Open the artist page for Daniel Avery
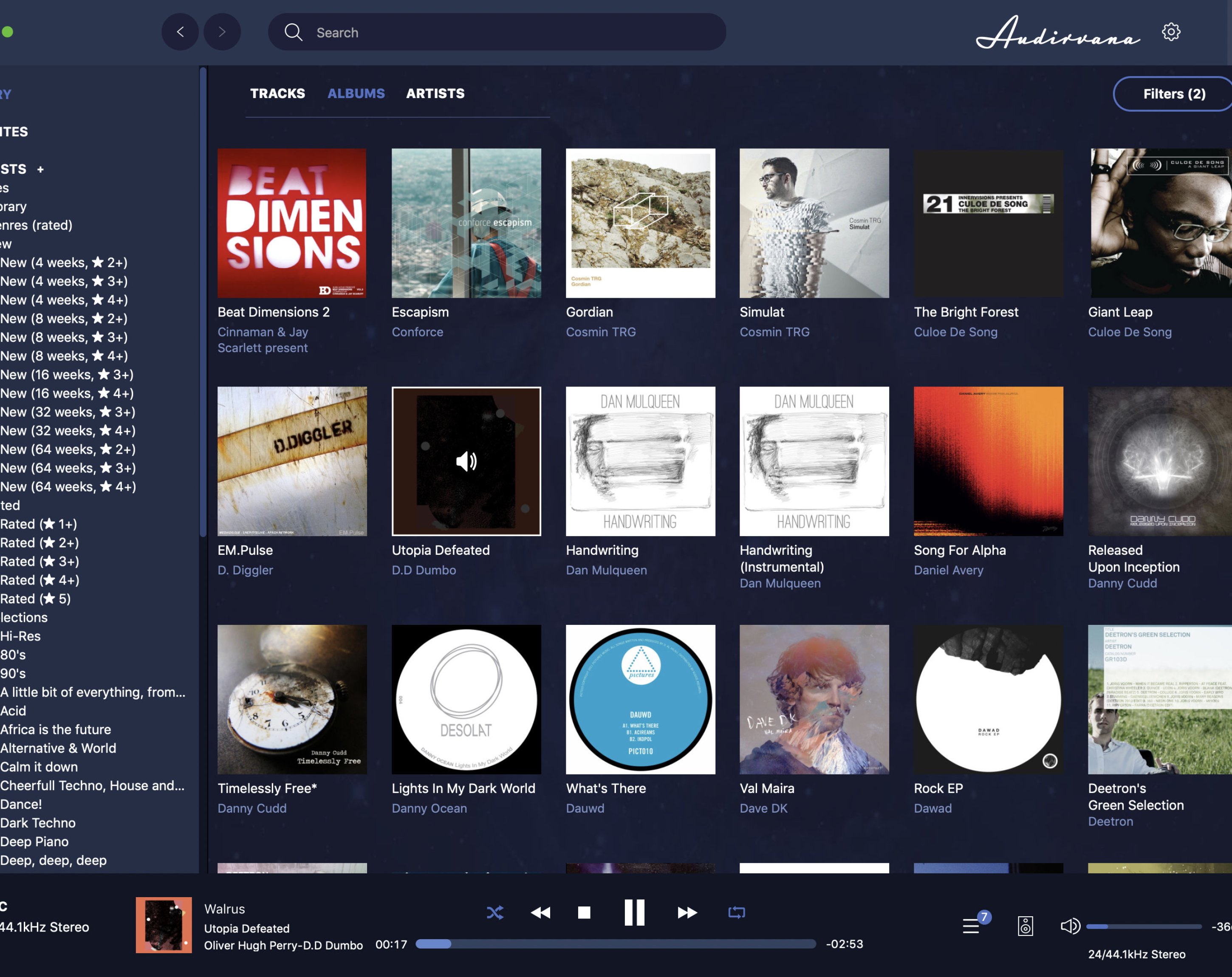The image size is (1232, 977). [949, 570]
